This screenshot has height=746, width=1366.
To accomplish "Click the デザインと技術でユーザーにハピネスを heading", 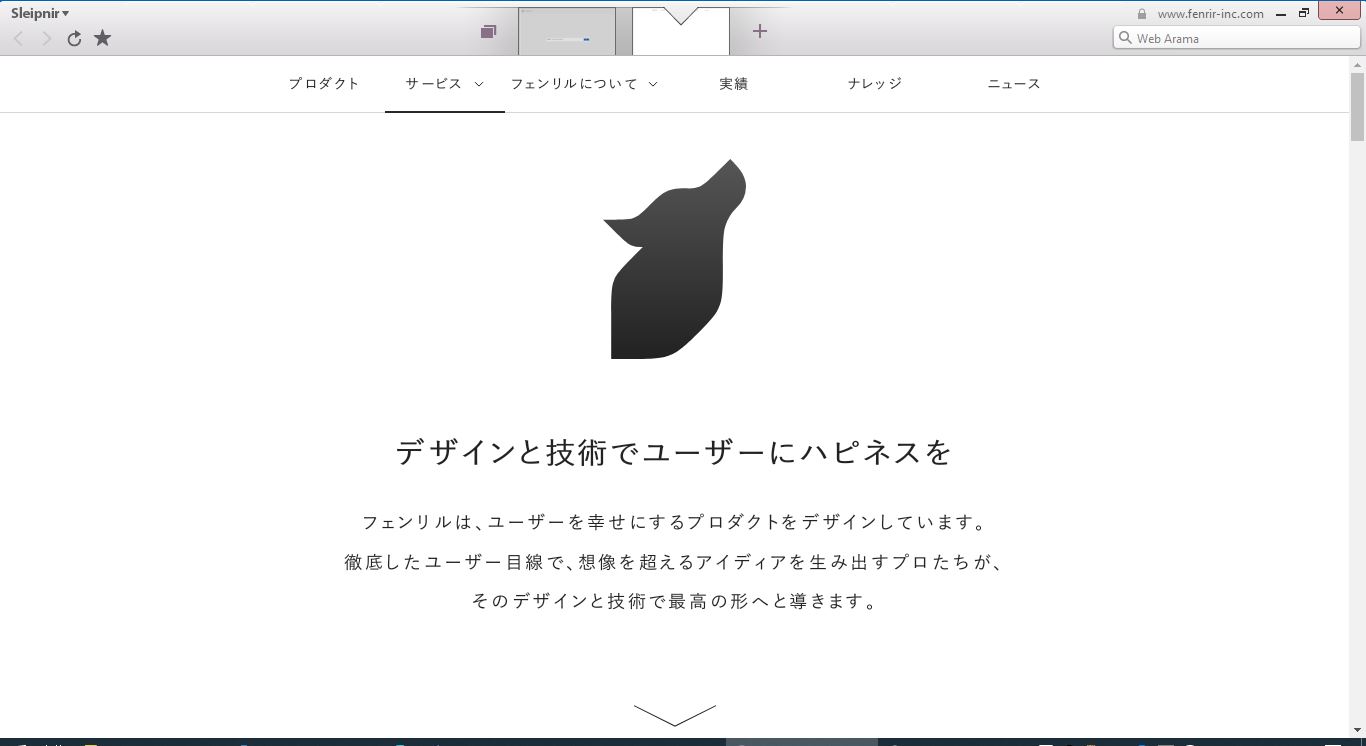I will pos(674,452).
